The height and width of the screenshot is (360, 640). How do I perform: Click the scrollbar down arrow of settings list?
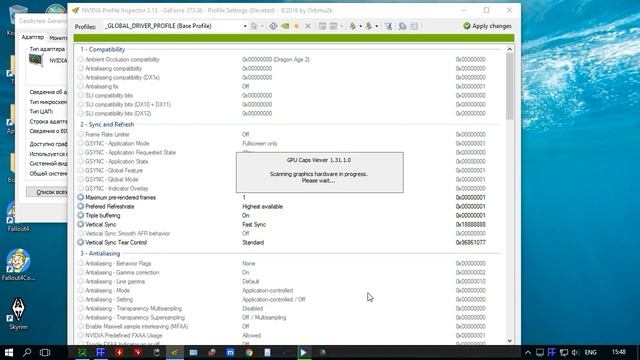[509, 341]
